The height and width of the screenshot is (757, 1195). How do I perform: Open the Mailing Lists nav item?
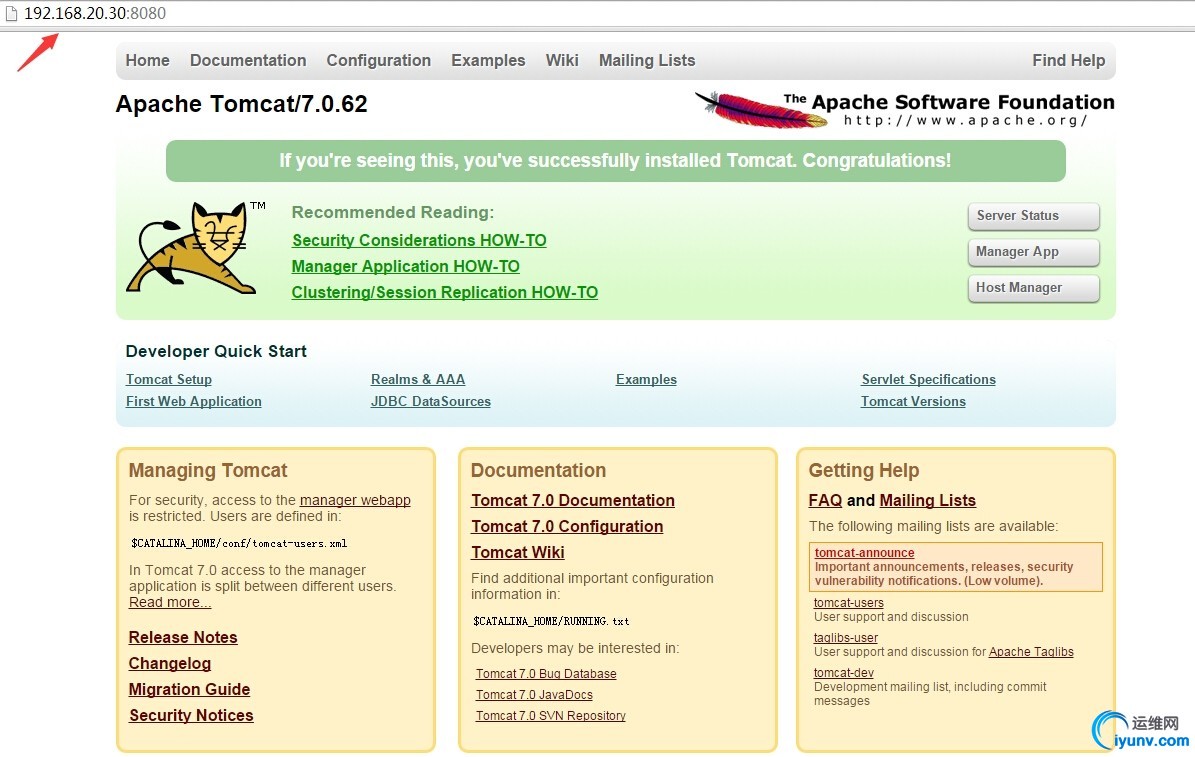point(646,60)
